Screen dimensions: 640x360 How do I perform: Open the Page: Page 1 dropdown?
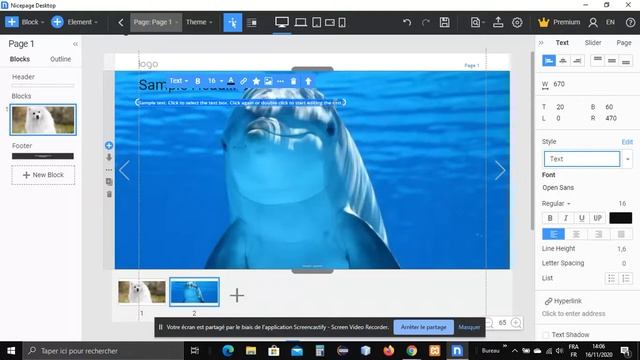coord(156,22)
